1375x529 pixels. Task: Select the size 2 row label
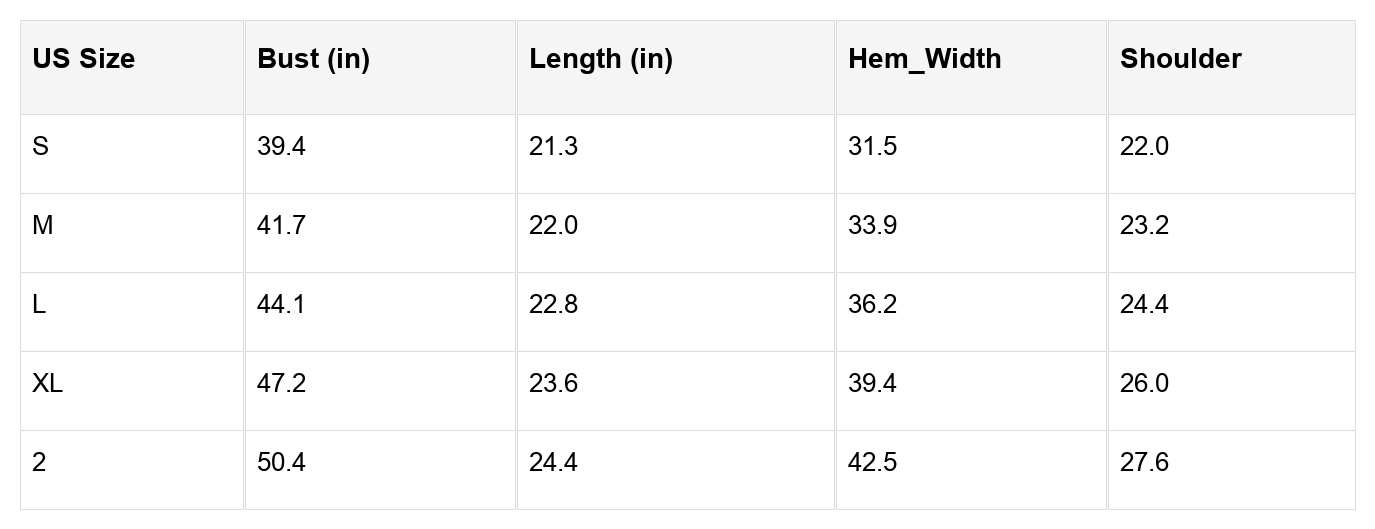click(x=39, y=463)
